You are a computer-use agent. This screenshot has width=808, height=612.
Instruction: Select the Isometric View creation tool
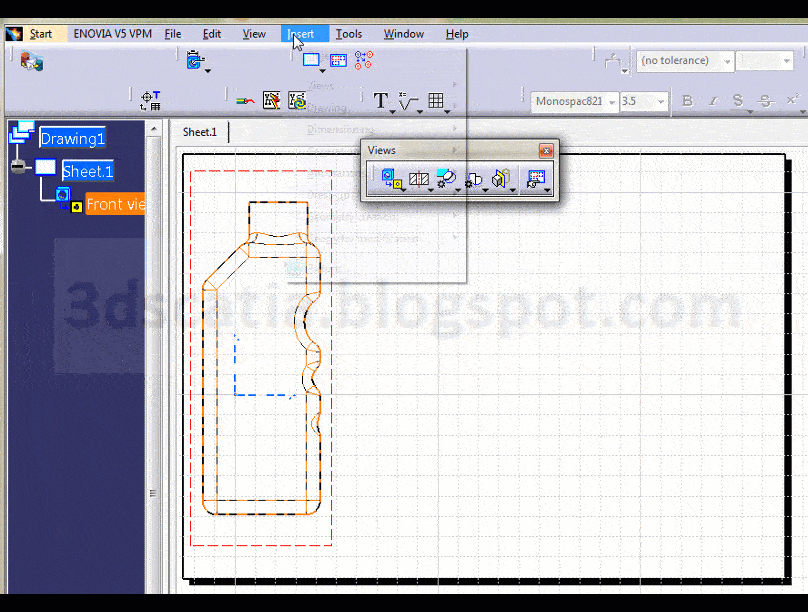499,177
